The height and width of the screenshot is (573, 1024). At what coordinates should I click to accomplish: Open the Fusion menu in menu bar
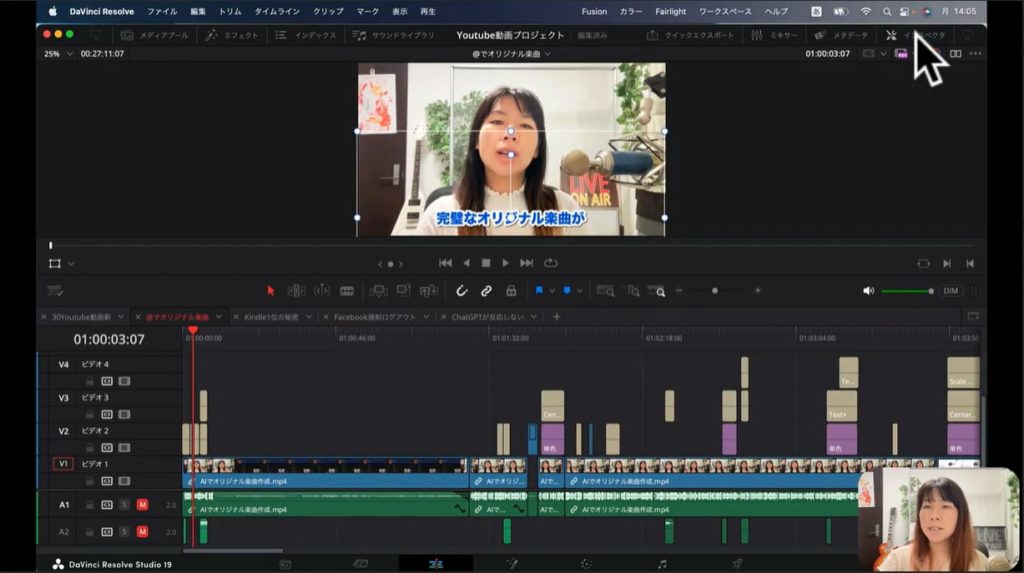(x=593, y=11)
